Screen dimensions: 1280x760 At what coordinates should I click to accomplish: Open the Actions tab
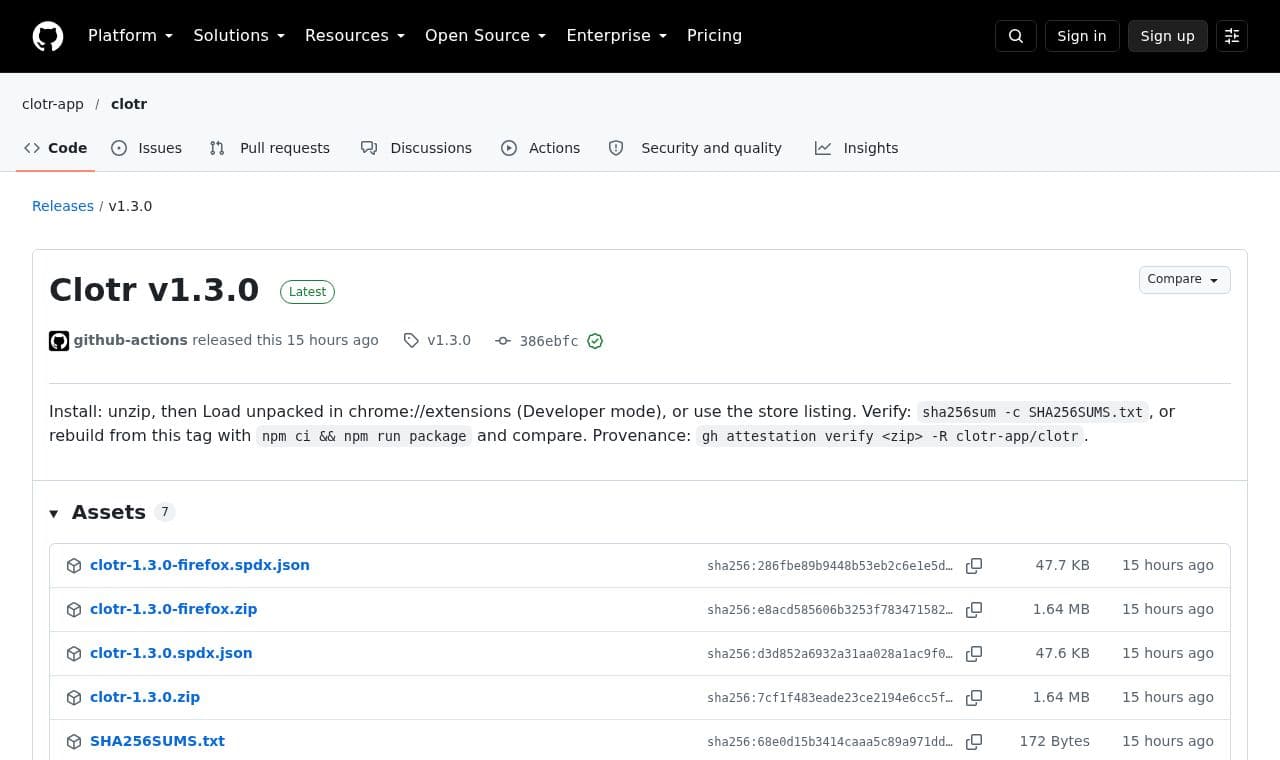coord(540,148)
